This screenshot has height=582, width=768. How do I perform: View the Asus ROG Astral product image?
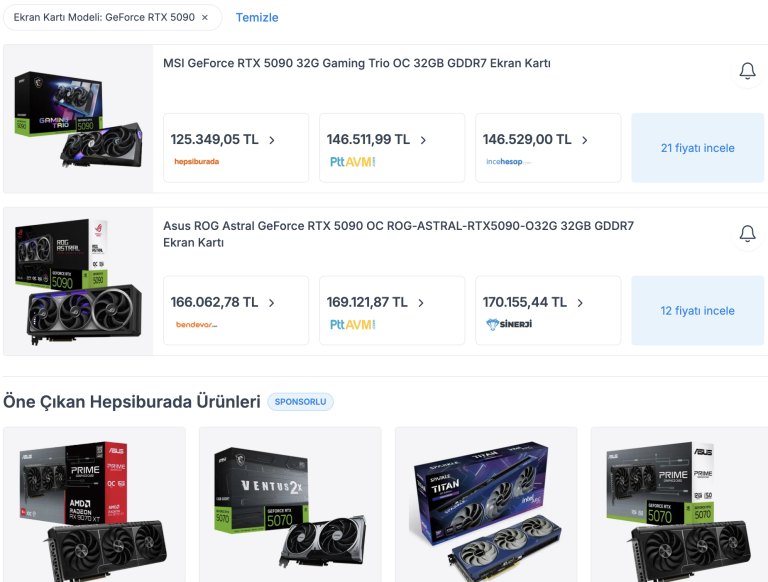[x=78, y=282]
